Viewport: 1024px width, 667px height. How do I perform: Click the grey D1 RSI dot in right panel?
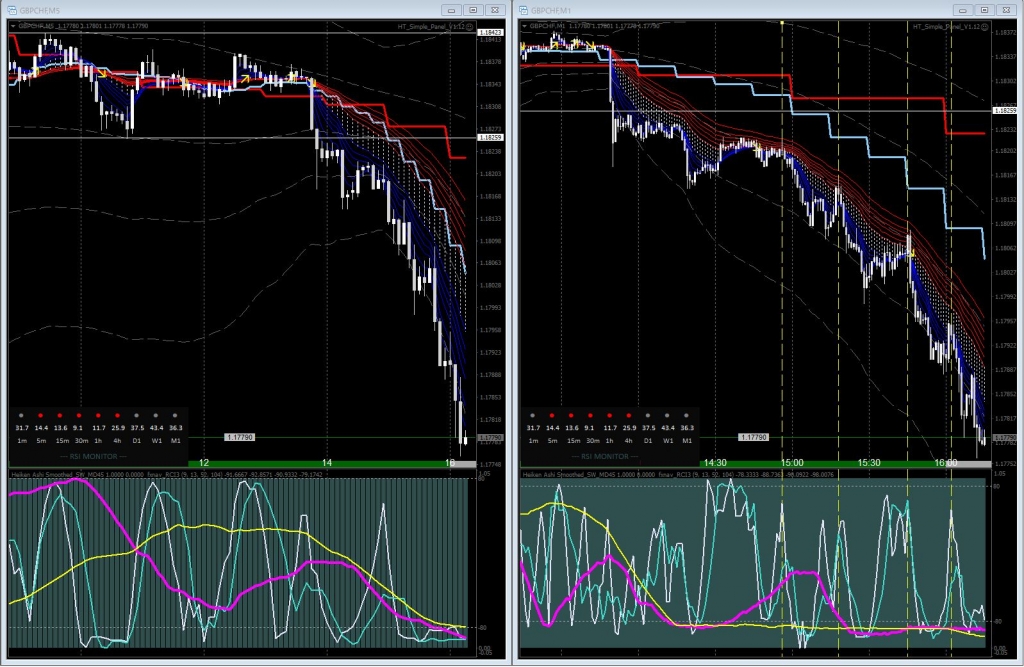pyautogui.click(x=649, y=414)
